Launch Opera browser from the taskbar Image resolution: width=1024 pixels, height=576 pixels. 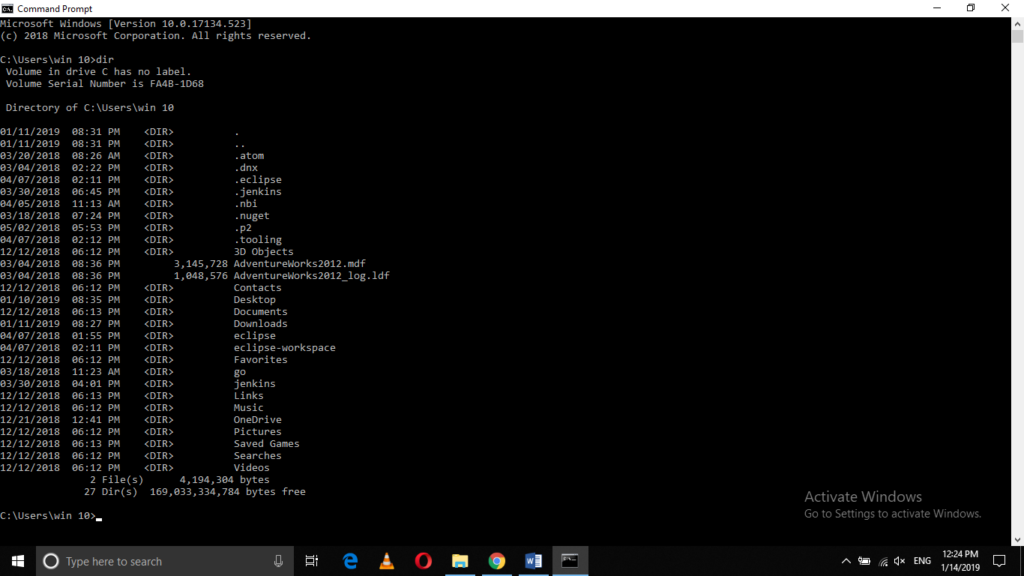click(x=423, y=561)
